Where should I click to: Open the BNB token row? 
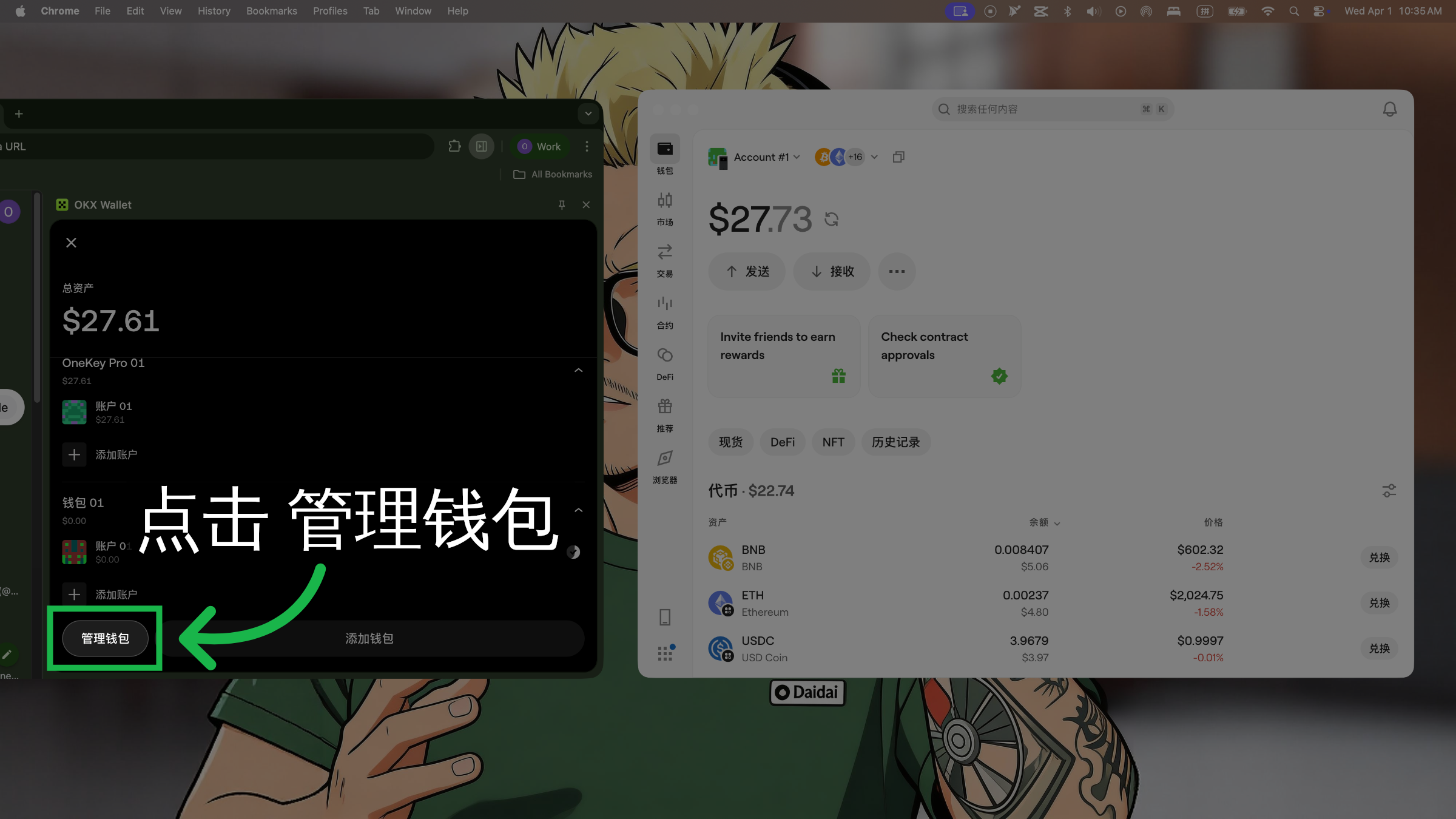point(1053,558)
